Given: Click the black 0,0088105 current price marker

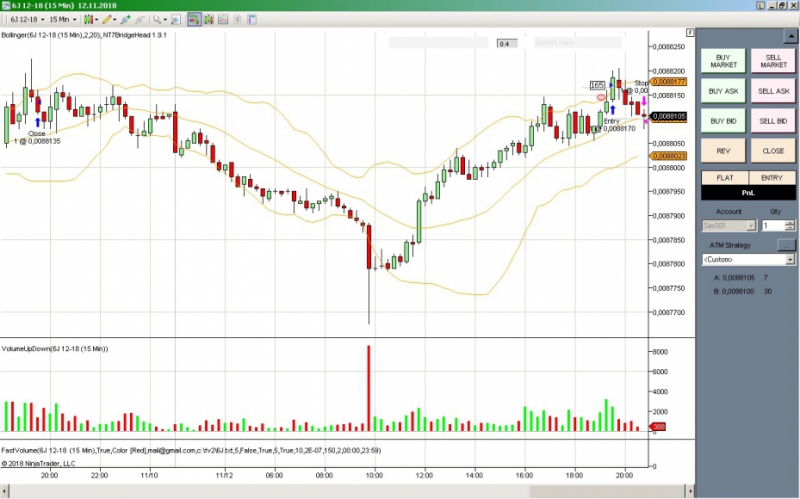Looking at the screenshot, I should 668,117.
